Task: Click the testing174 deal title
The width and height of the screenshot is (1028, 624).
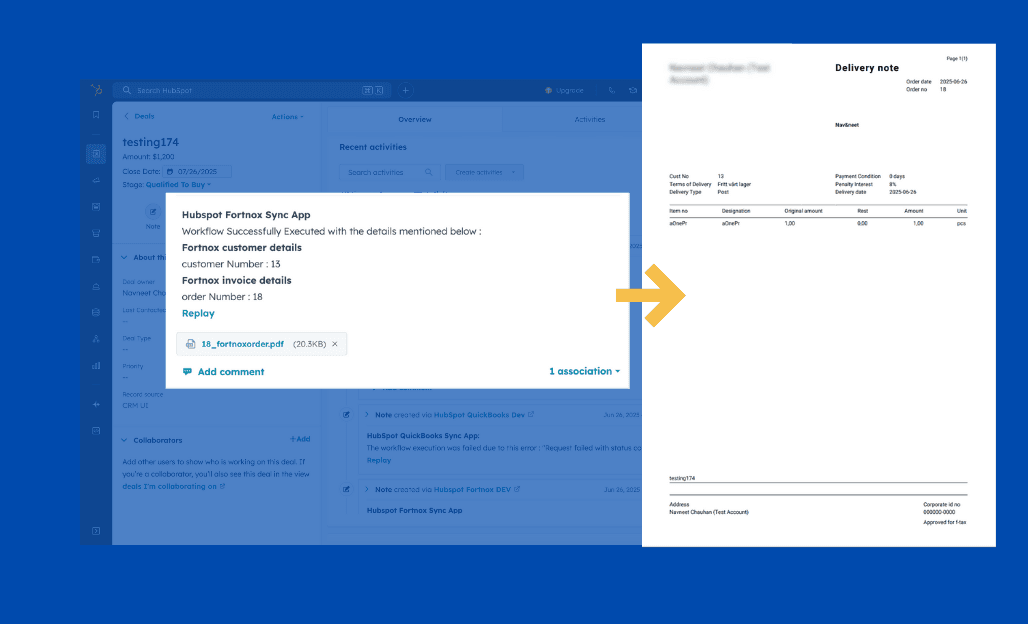Action: coord(150,142)
